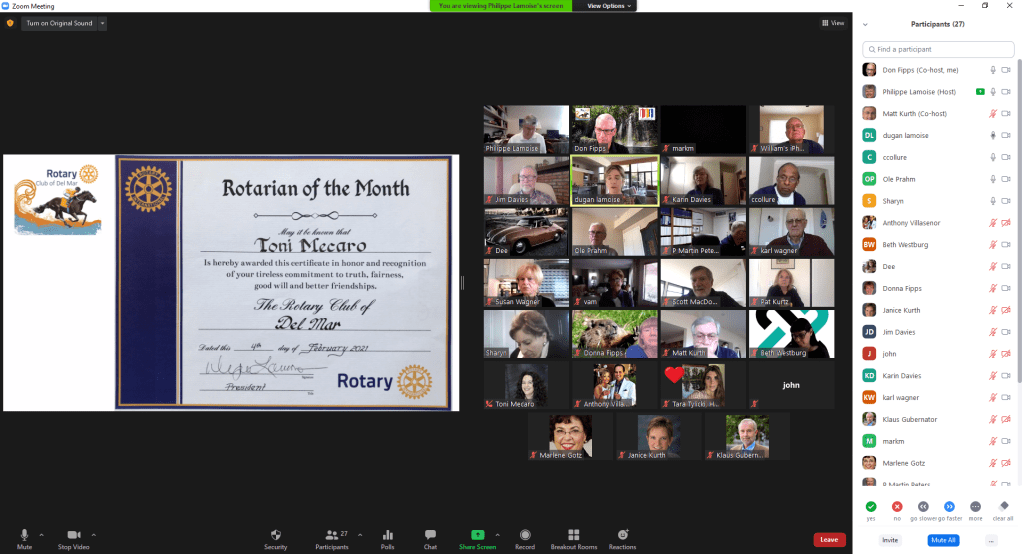Expand the video options arrow beside Stop Video
1023x554 pixels.
(94, 534)
